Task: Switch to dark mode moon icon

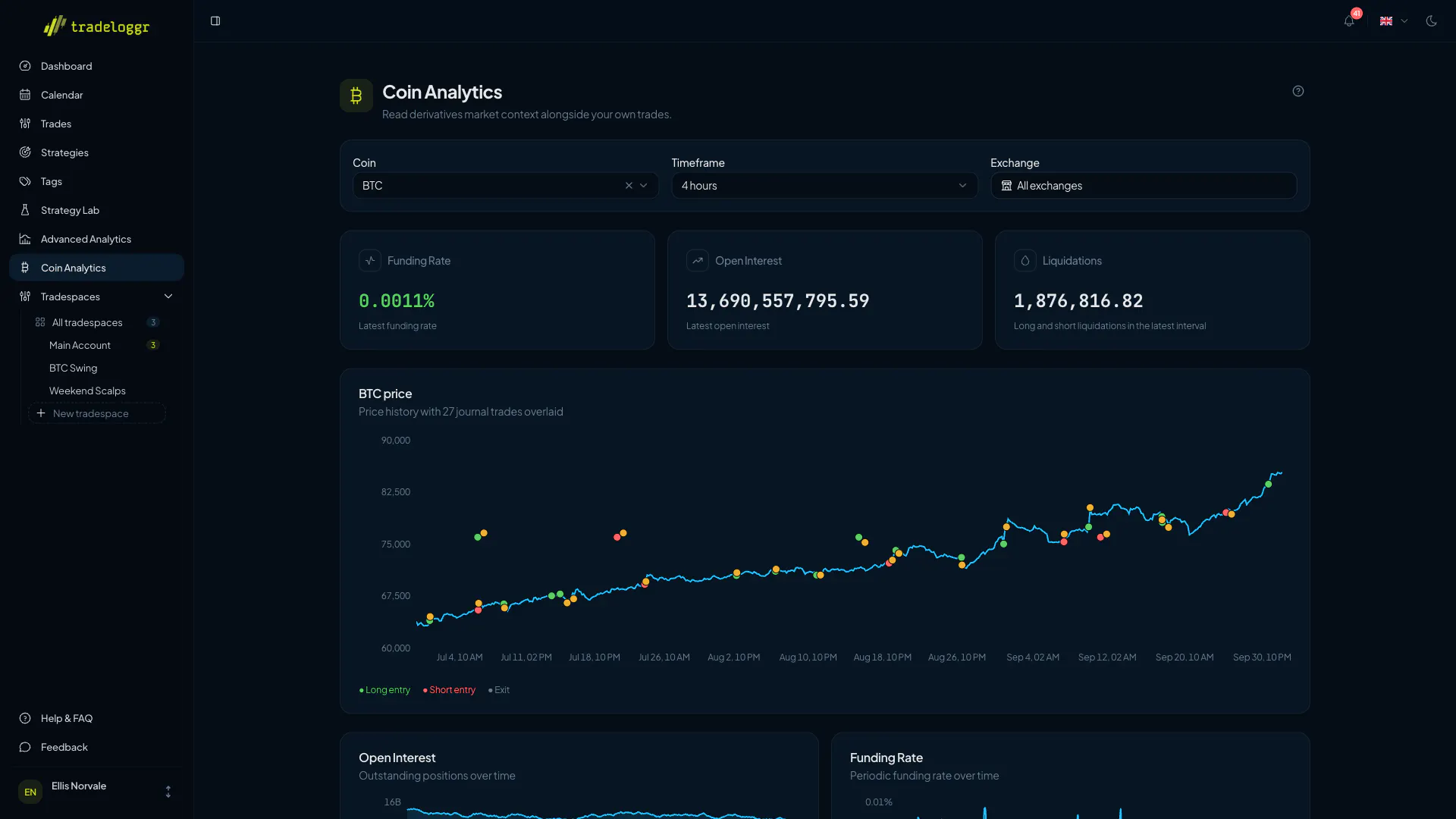Action: [x=1432, y=21]
